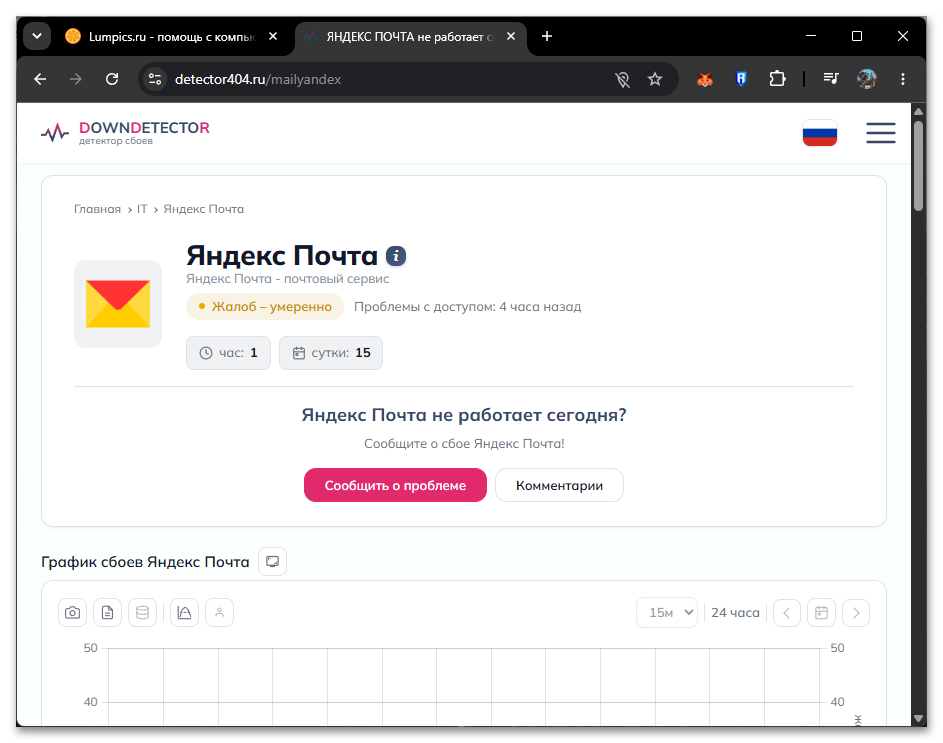The width and height of the screenshot is (943, 743).
Task: Close the ЯНДЕКС ПОЧТА tab
Action: (511, 36)
